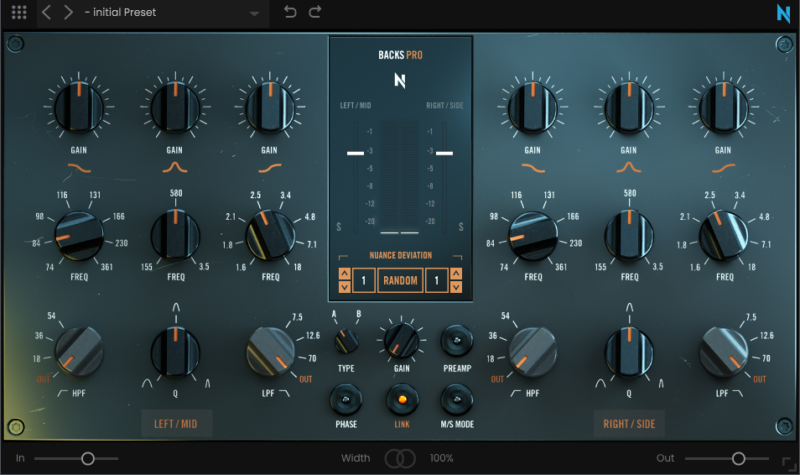Click the blue N logo at top right
Image resolution: width=800 pixels, height=475 pixels.
click(x=782, y=14)
